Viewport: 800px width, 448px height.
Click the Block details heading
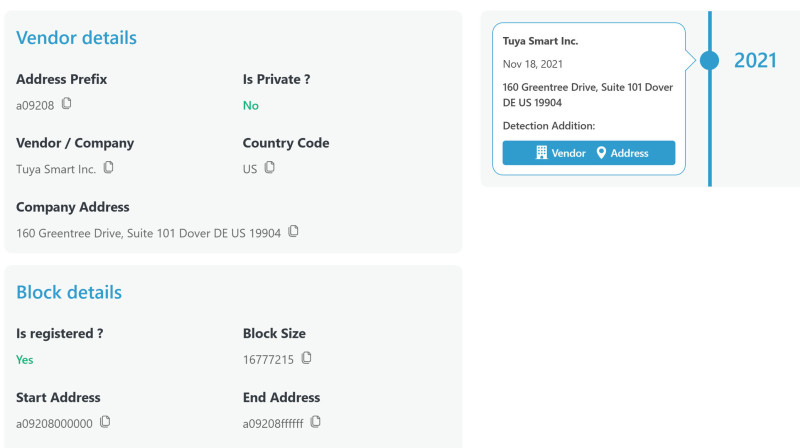pos(69,292)
